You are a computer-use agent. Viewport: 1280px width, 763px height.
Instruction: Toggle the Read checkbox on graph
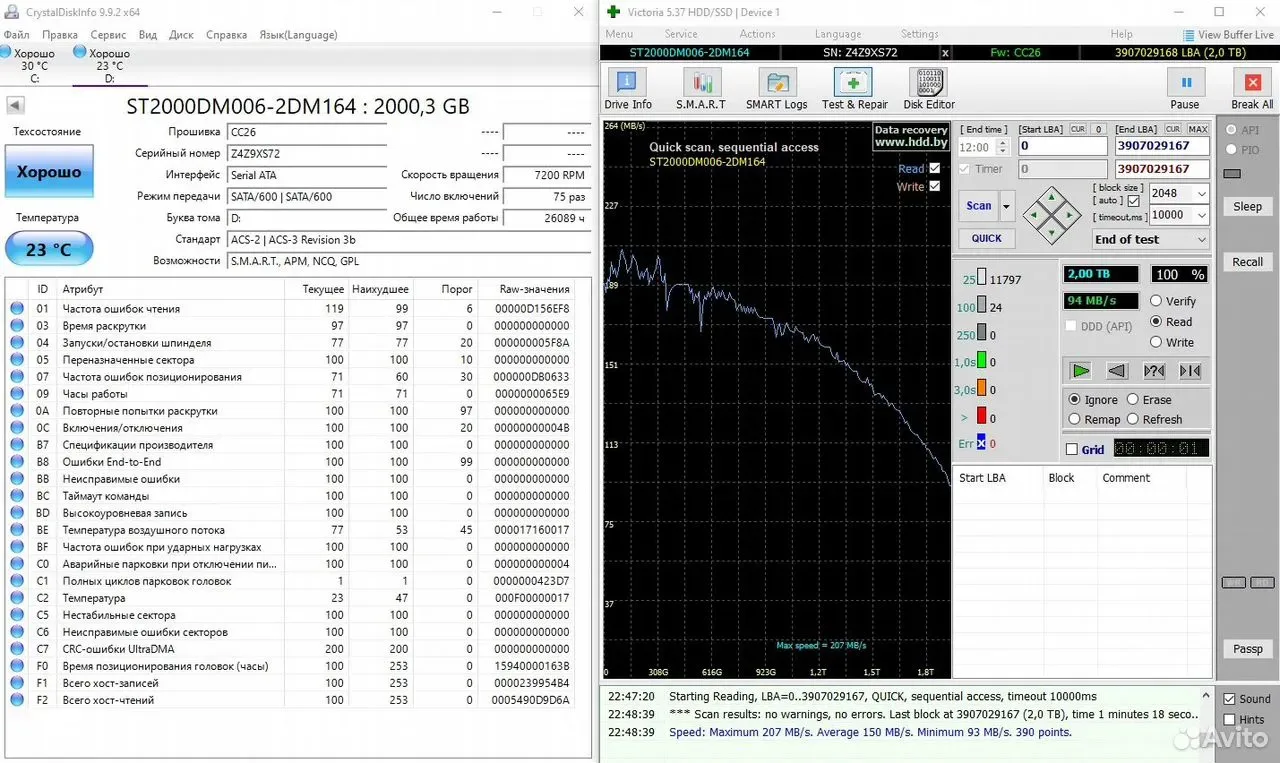point(935,168)
